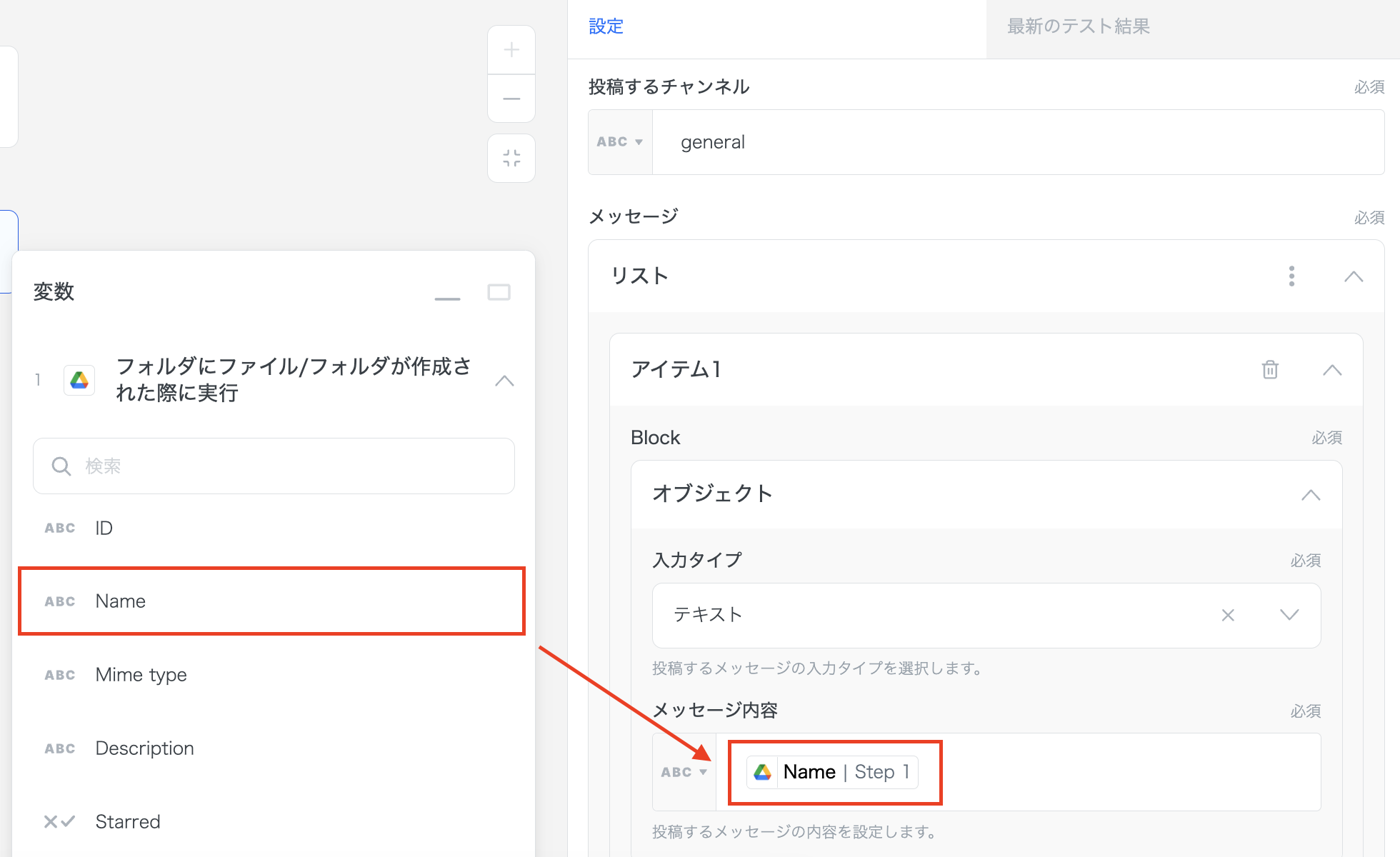Collapse the オブジェクト block section
Viewport: 1400px width, 857px height.
point(1311,494)
